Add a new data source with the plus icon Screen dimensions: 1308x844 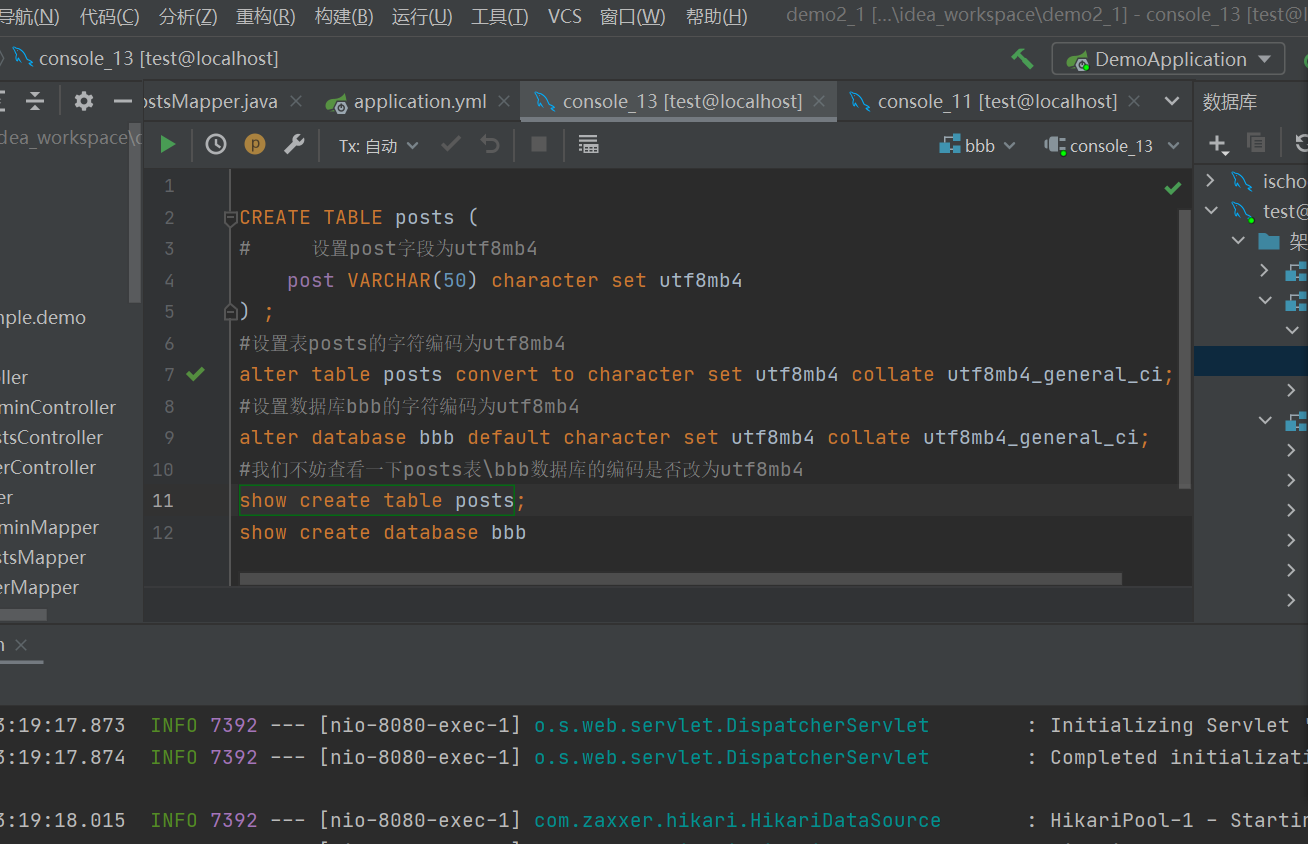1218,143
